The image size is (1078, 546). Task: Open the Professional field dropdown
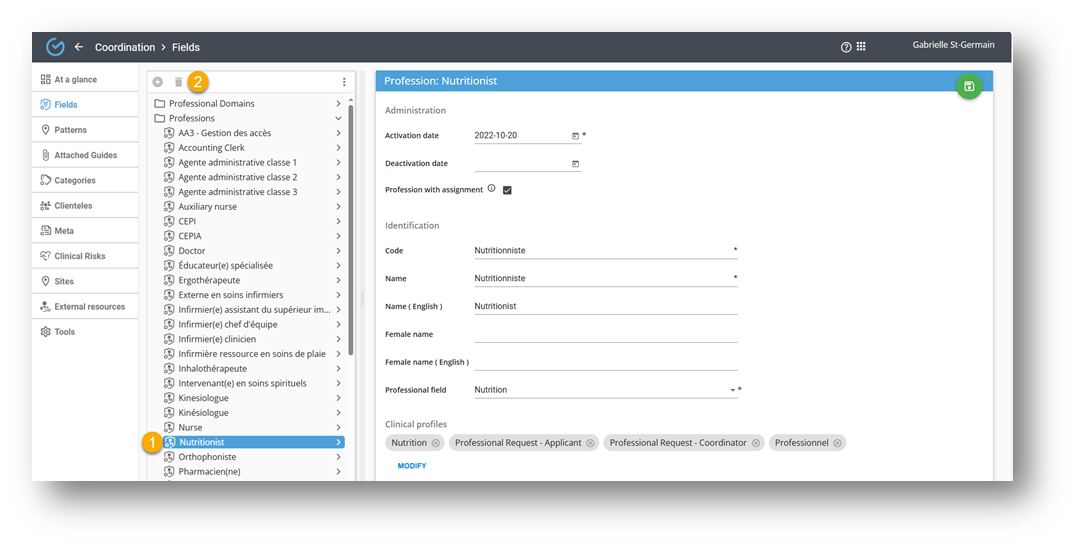tap(732, 390)
